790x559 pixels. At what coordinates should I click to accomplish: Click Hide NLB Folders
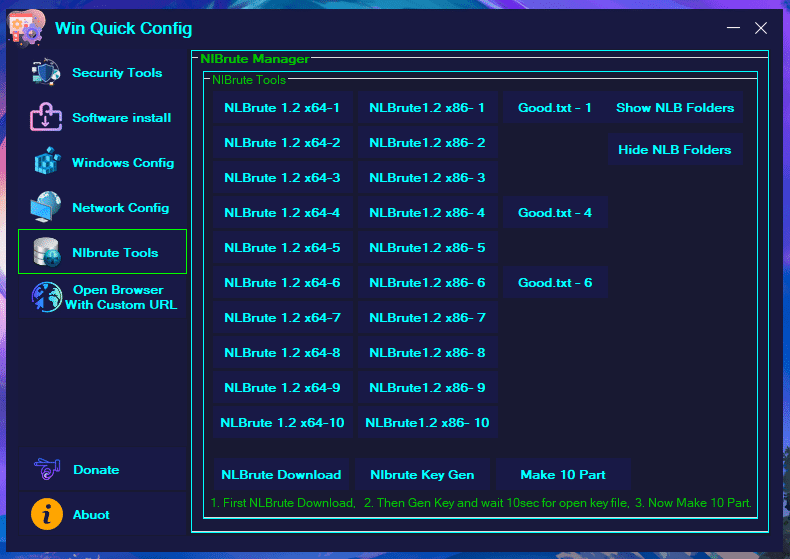(675, 150)
